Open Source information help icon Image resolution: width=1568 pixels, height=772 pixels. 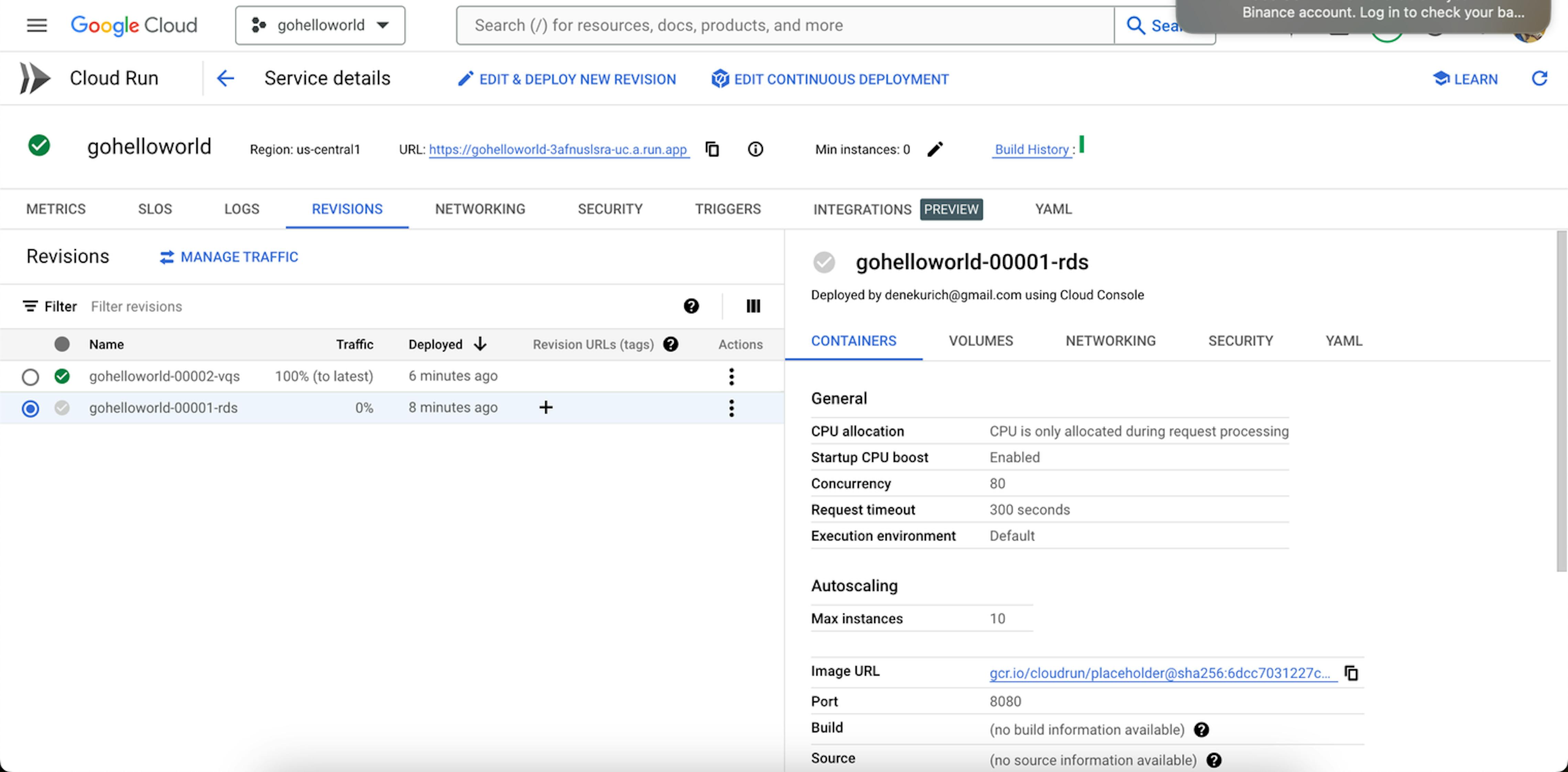tap(1214, 760)
